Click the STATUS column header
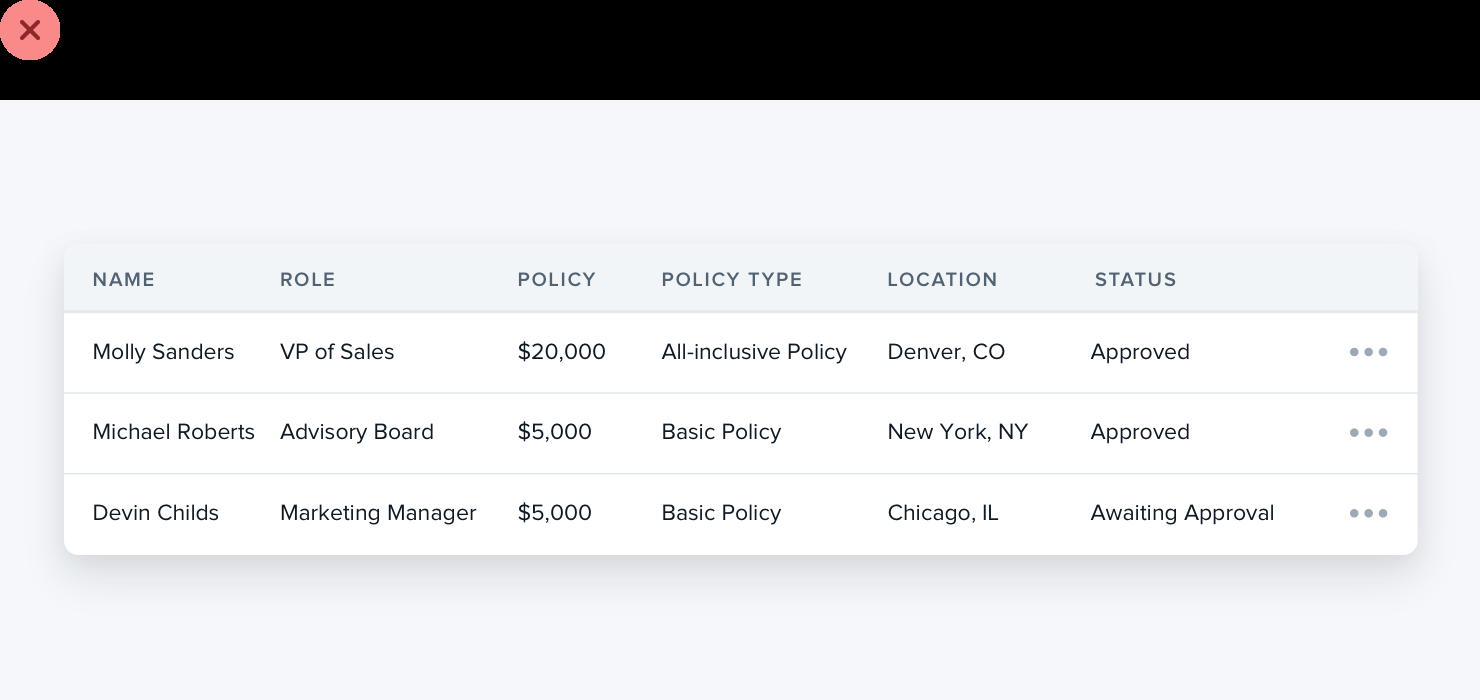The width and height of the screenshot is (1480, 700). 1135,280
